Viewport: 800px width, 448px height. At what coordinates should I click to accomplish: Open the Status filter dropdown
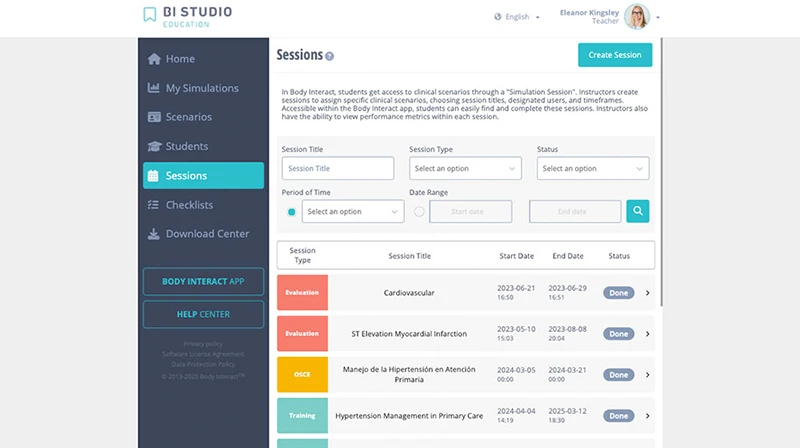pos(592,168)
